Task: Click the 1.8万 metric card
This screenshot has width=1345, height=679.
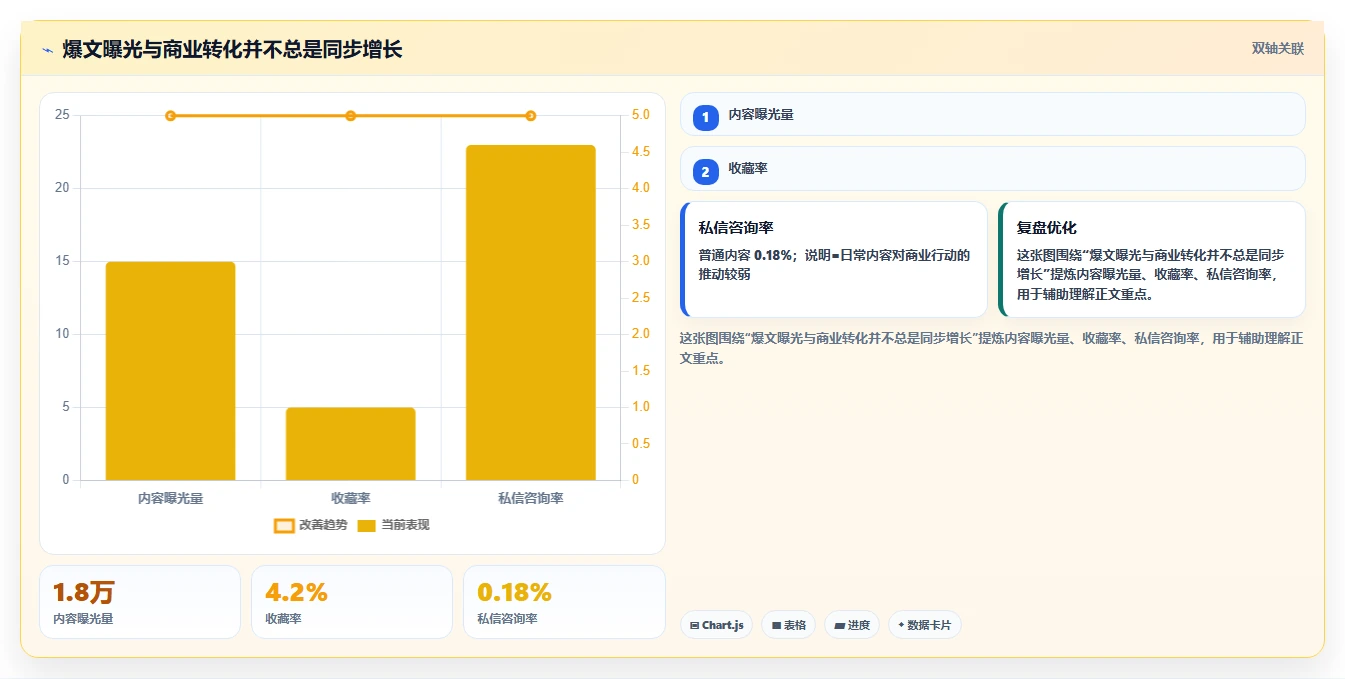Action: [140, 602]
